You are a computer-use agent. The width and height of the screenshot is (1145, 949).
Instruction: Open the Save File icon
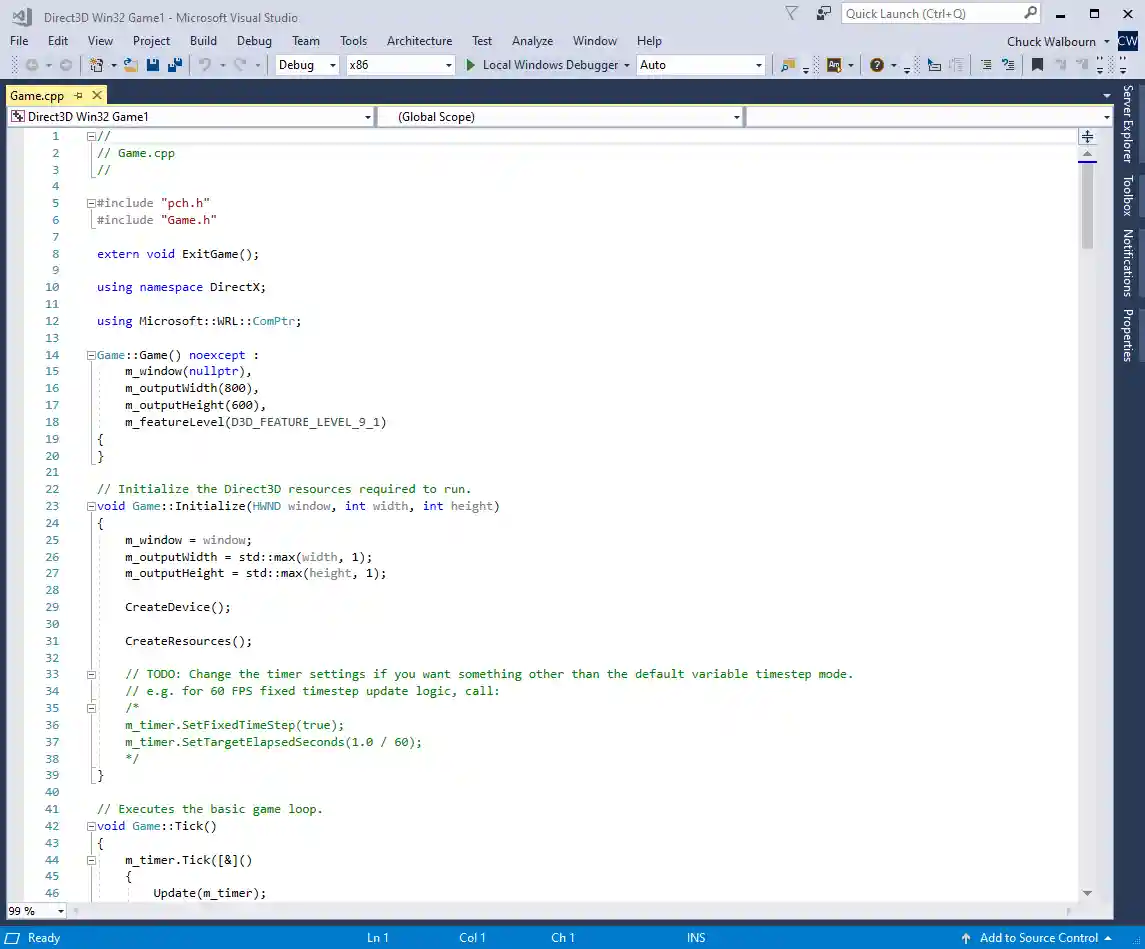pyautogui.click(x=152, y=64)
